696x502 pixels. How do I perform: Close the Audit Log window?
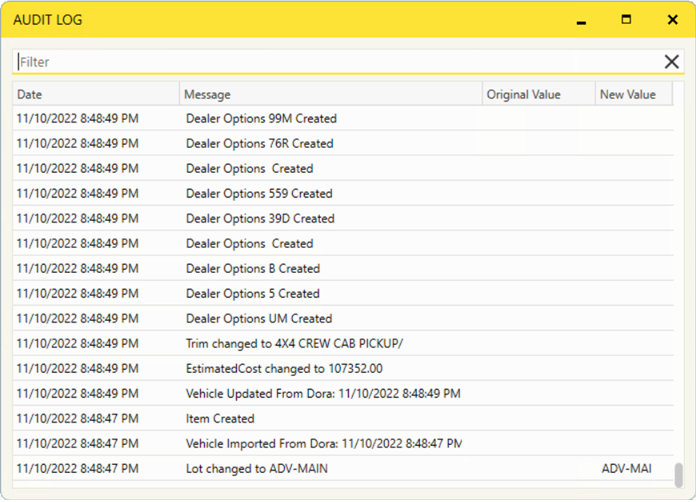672,20
